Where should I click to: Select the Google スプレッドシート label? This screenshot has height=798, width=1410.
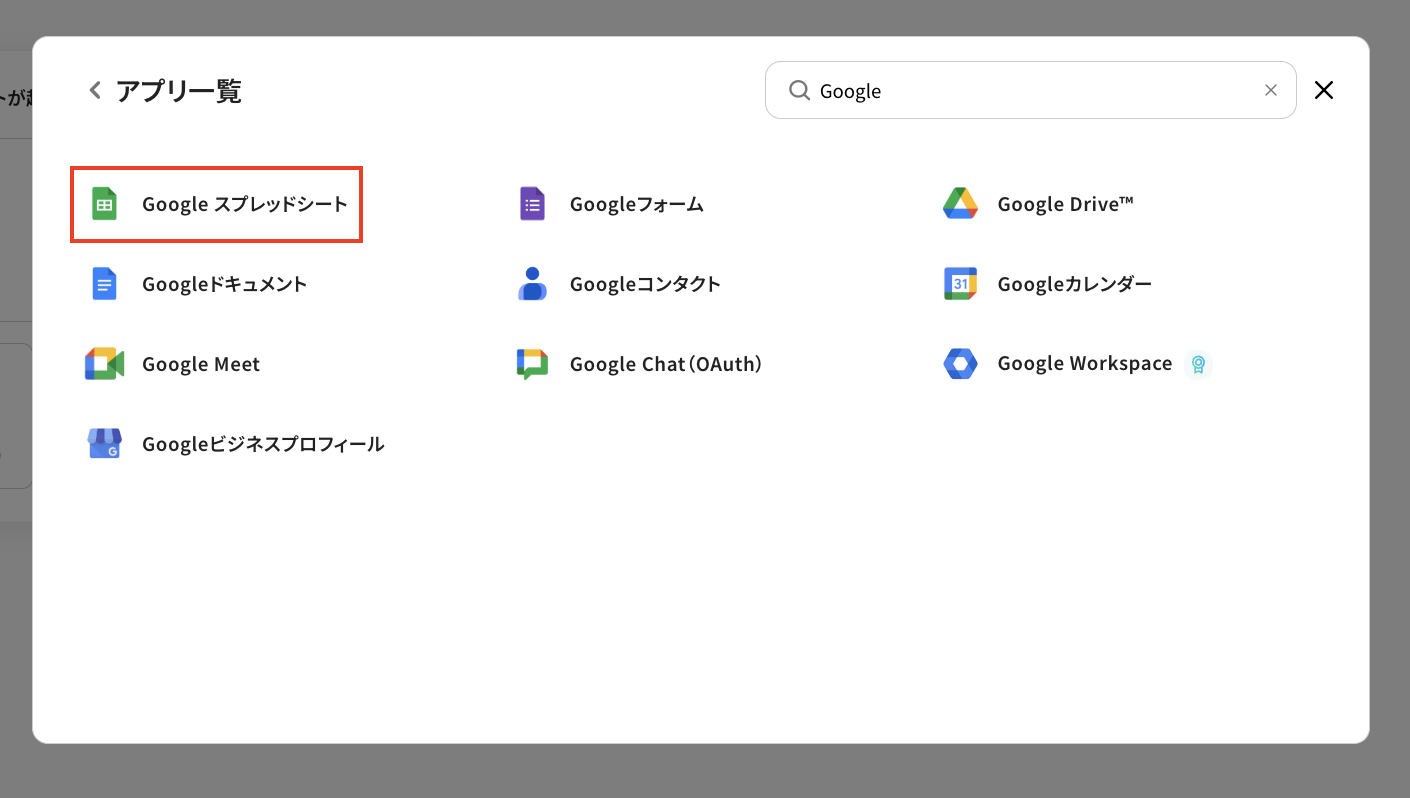245,204
